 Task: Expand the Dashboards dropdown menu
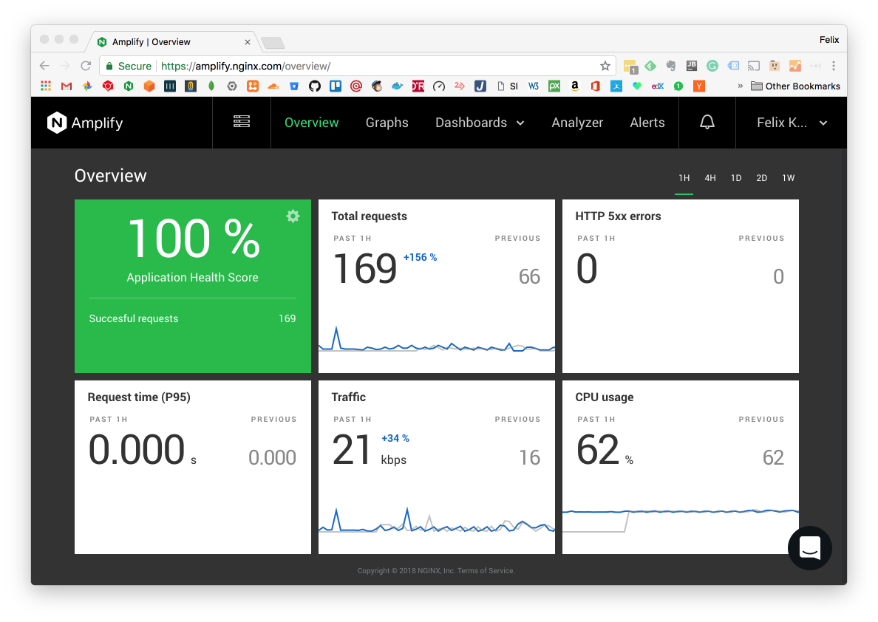pyautogui.click(x=479, y=123)
